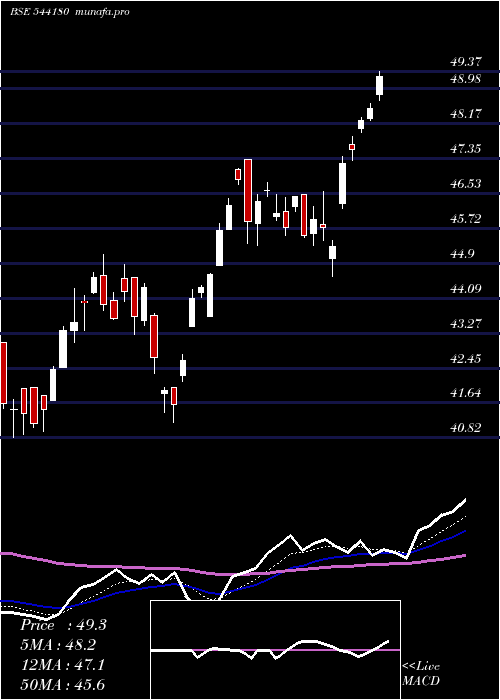Click the tall red candle from the 47.35 line

point(247,190)
